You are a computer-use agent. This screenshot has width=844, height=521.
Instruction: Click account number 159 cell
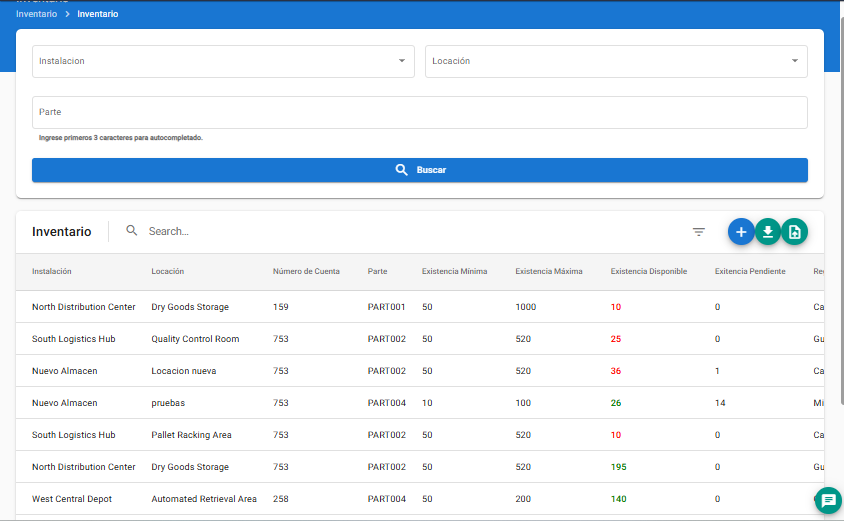[280, 307]
